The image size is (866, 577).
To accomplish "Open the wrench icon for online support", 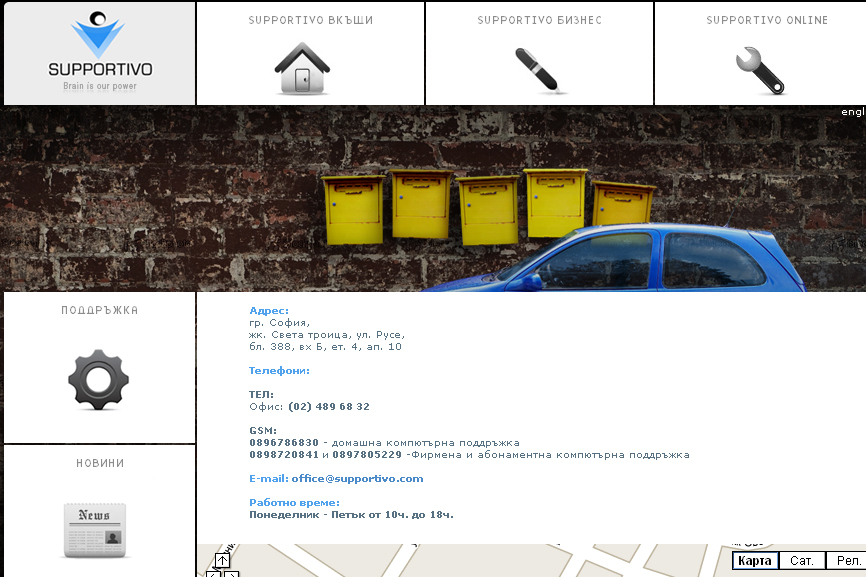I will (x=760, y=70).
